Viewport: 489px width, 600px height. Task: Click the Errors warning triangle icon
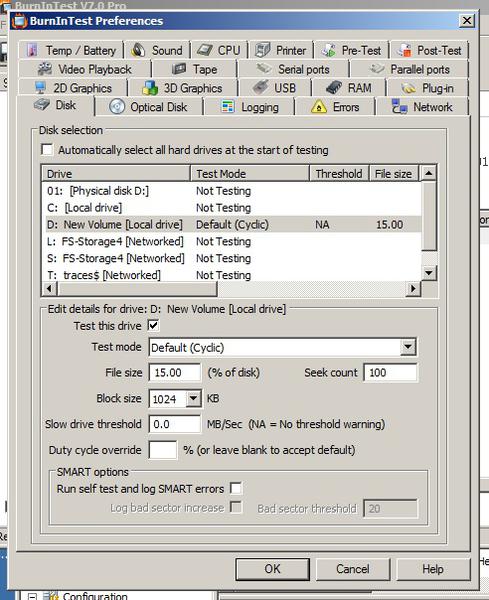click(x=319, y=107)
